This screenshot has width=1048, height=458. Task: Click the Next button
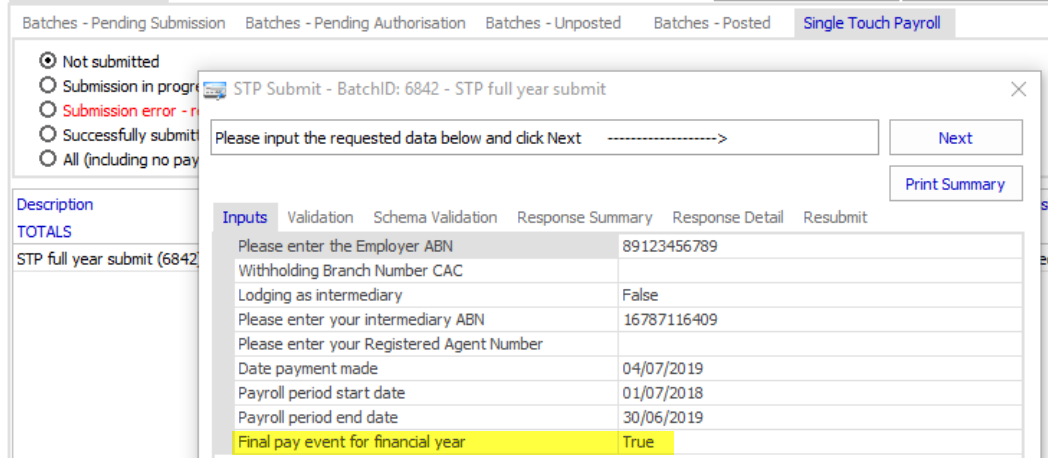click(x=955, y=138)
